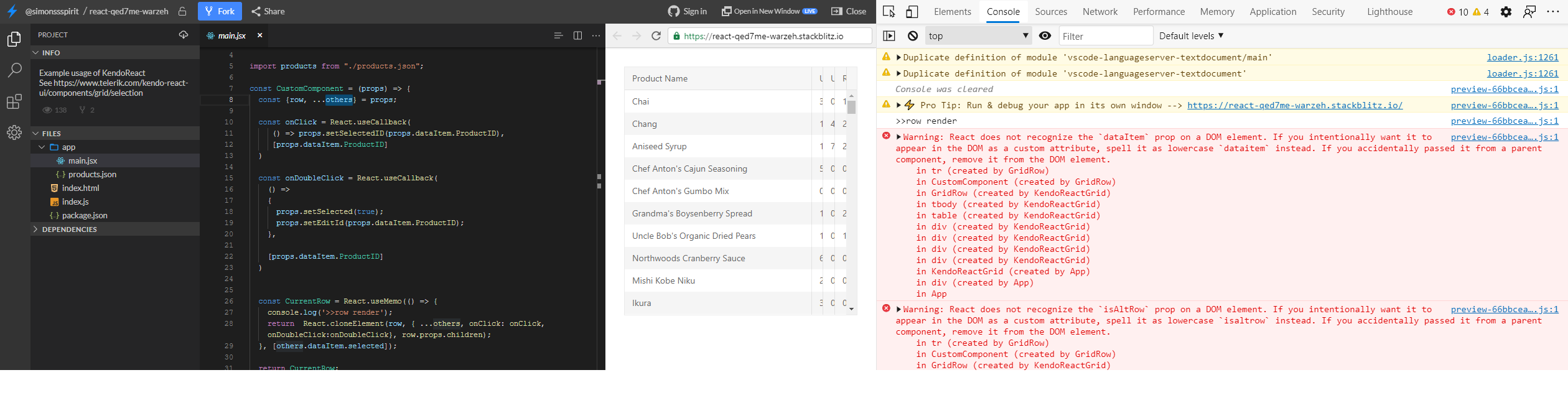The image size is (1568, 403).
Task: Open the JavaScript context 'top' dropdown
Action: tap(978, 36)
